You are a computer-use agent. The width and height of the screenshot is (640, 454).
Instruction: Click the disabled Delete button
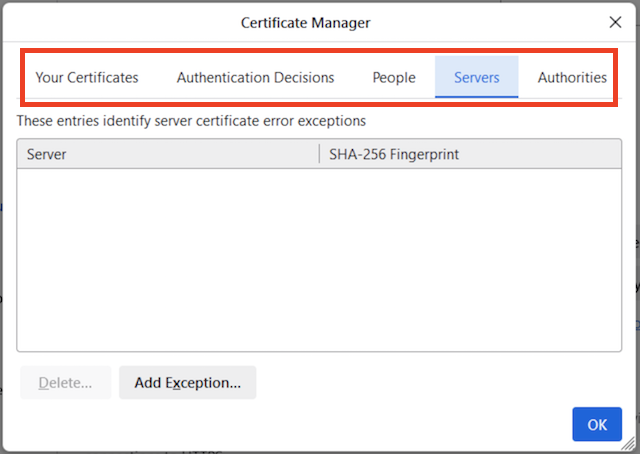coord(66,383)
